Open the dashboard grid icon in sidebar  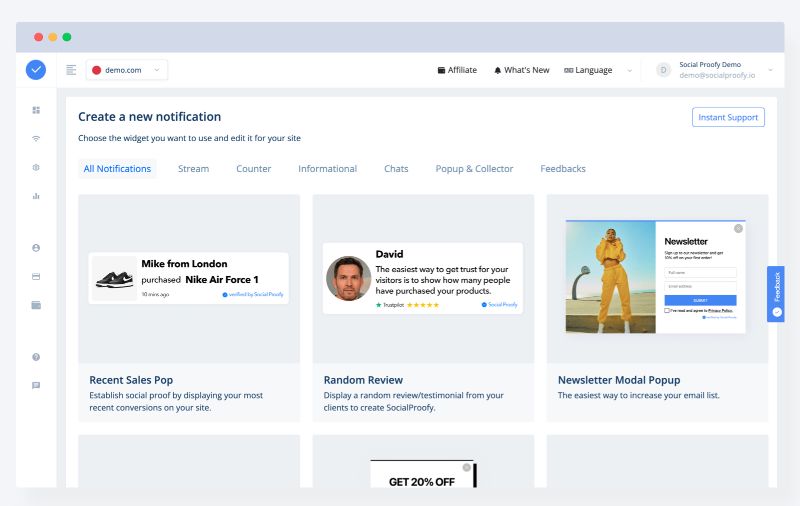pyautogui.click(x=36, y=110)
